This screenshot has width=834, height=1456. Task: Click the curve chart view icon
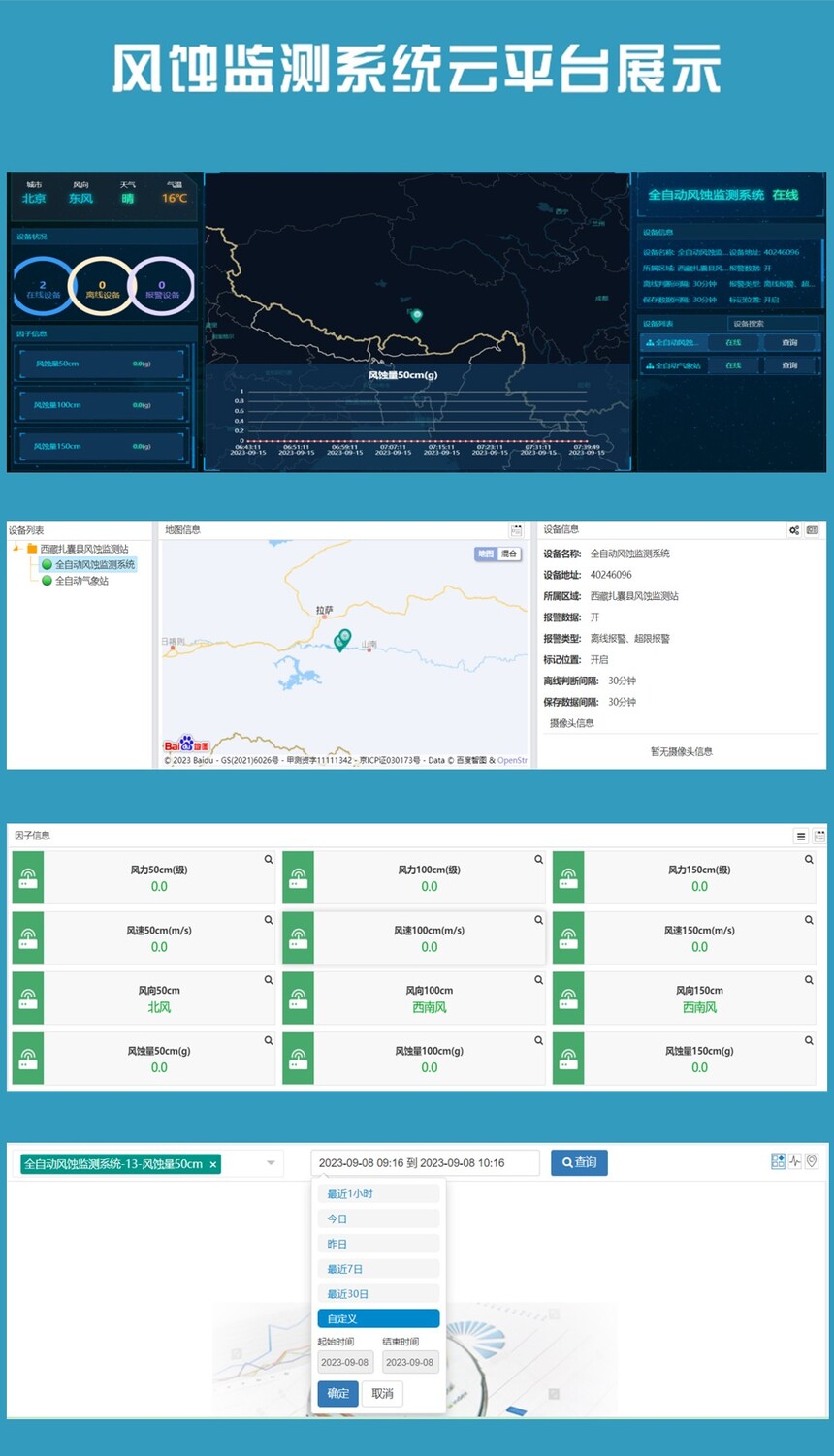(x=794, y=1161)
